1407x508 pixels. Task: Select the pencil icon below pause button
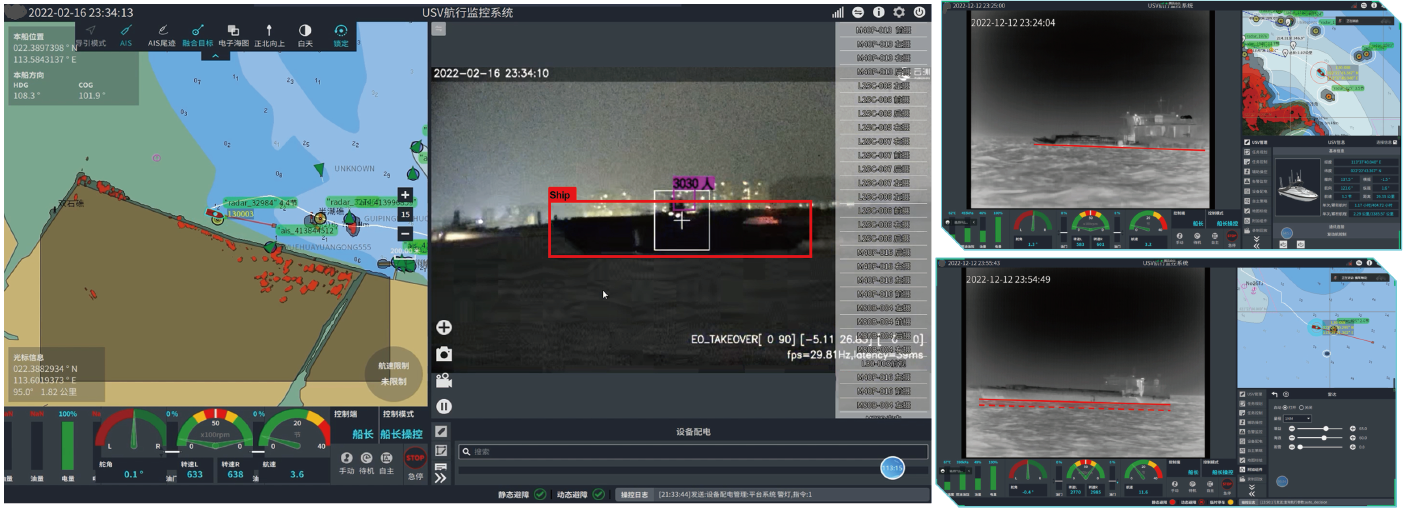pyautogui.click(x=441, y=431)
